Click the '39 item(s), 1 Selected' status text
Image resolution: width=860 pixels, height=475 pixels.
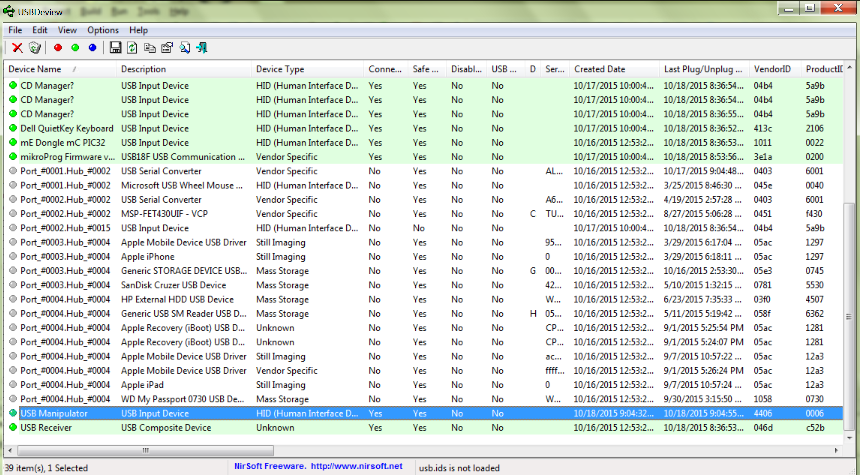[x=47, y=468]
